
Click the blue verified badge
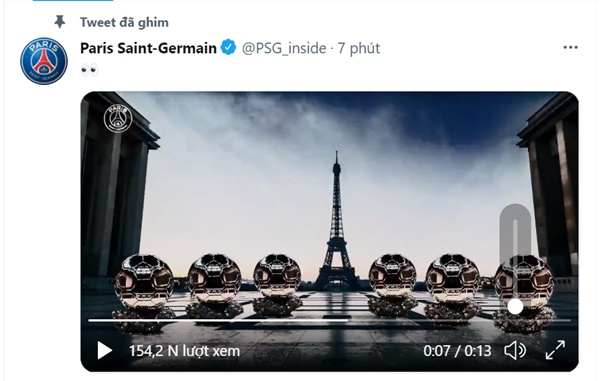coord(229,48)
